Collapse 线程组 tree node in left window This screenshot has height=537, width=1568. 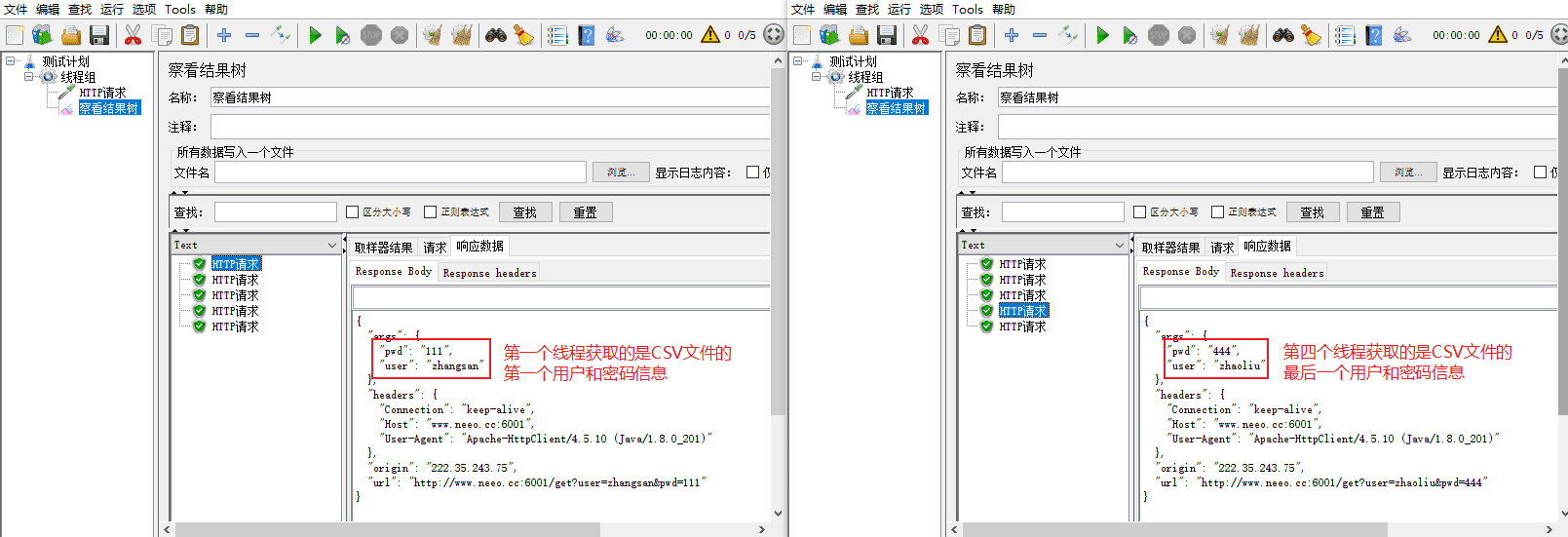pos(29,77)
